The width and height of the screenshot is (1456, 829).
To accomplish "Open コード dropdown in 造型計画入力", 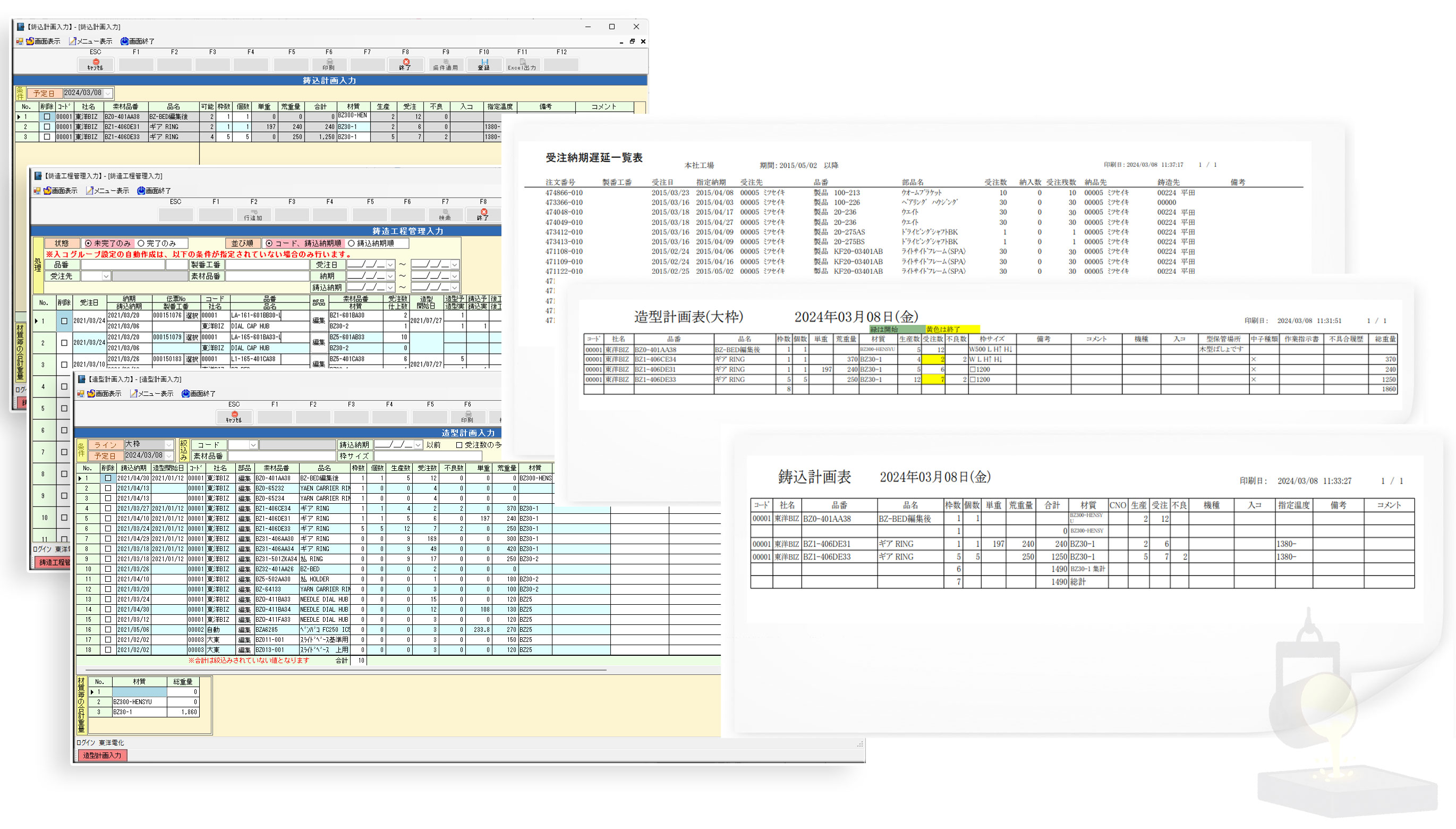I will click(253, 445).
